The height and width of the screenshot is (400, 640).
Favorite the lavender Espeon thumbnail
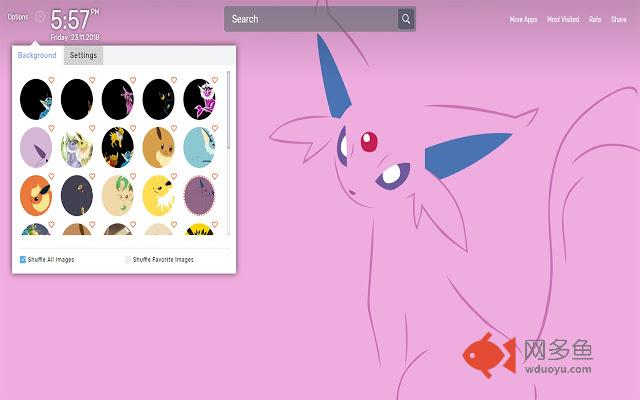(x=51, y=128)
